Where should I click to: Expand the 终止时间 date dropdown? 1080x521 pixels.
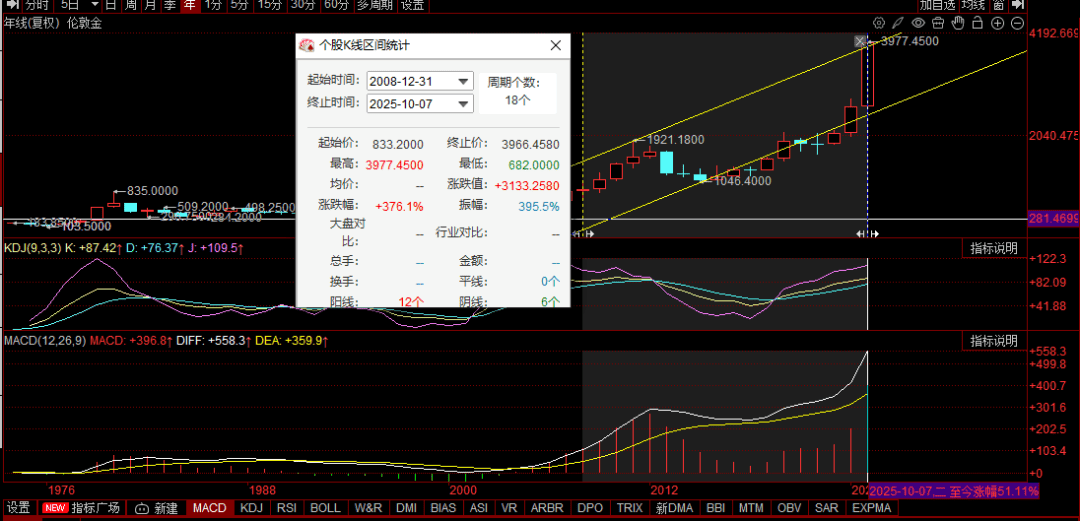pyautogui.click(x=463, y=104)
